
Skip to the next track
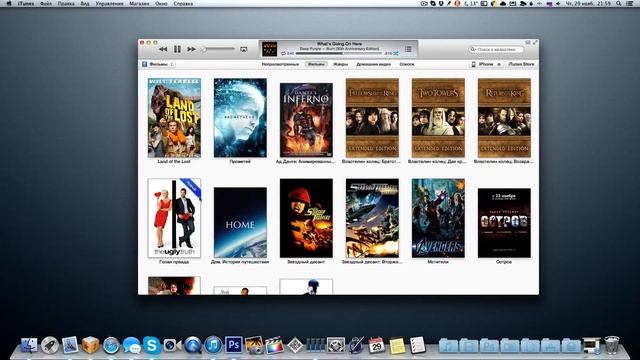pyautogui.click(x=191, y=49)
